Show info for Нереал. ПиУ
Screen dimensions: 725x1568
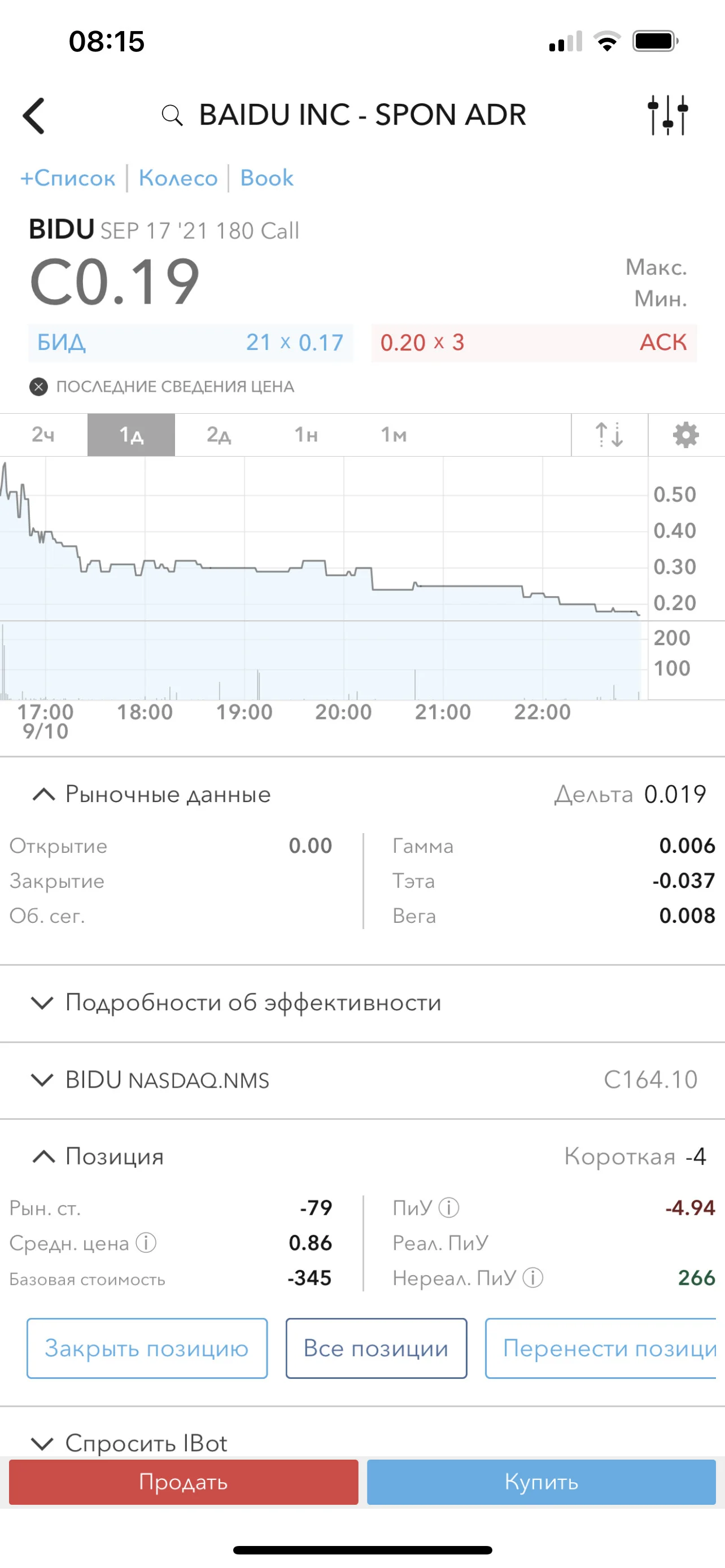click(x=533, y=1278)
